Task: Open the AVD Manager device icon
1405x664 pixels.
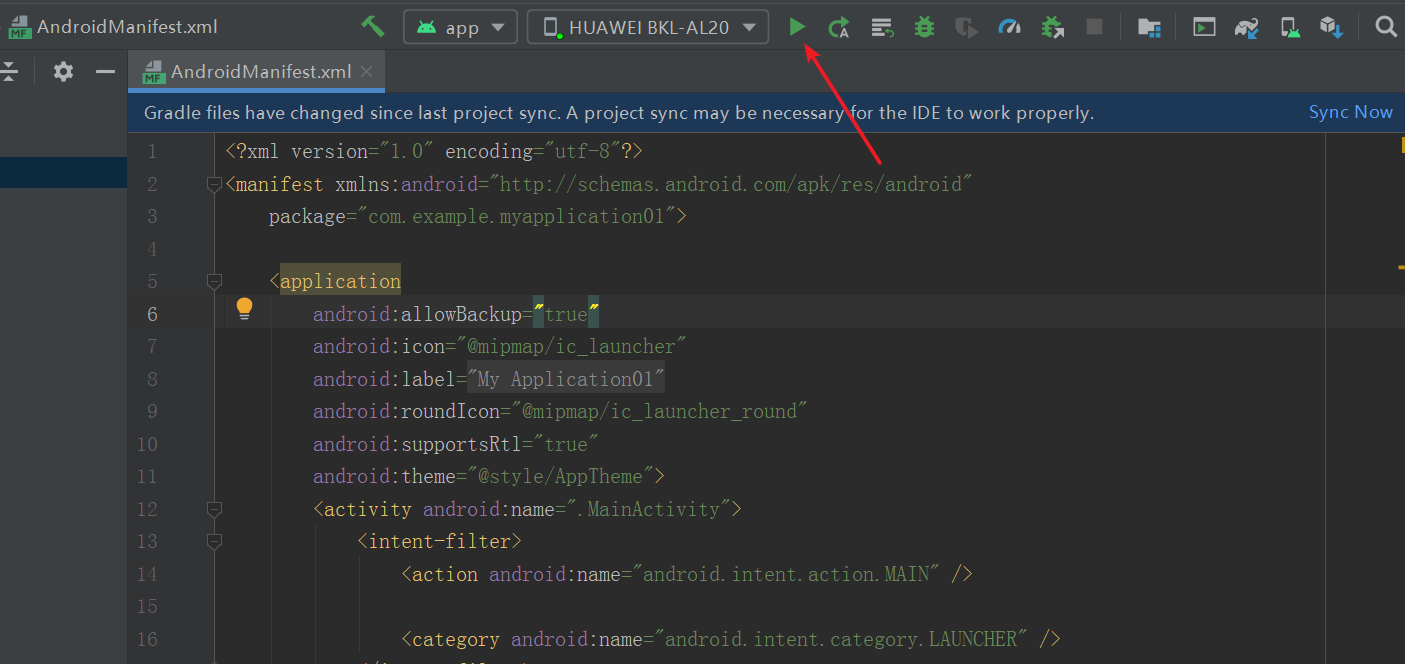Action: tap(1291, 27)
